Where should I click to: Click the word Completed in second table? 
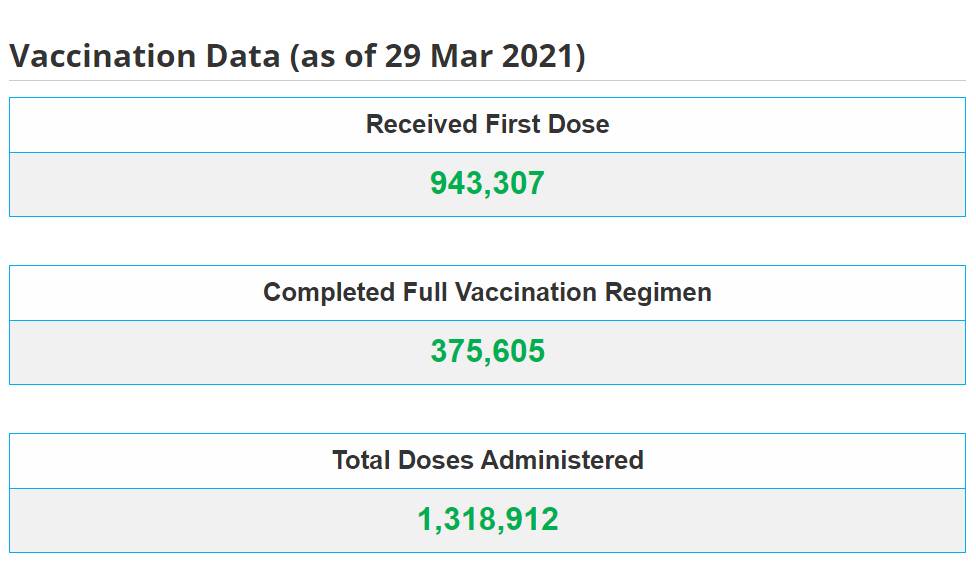[x=328, y=292]
